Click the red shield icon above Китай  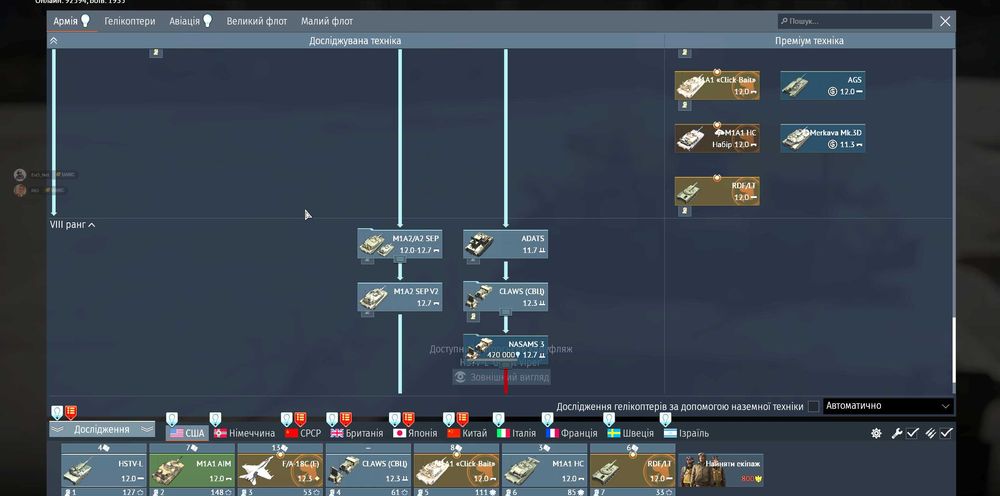pyautogui.click(x=462, y=419)
